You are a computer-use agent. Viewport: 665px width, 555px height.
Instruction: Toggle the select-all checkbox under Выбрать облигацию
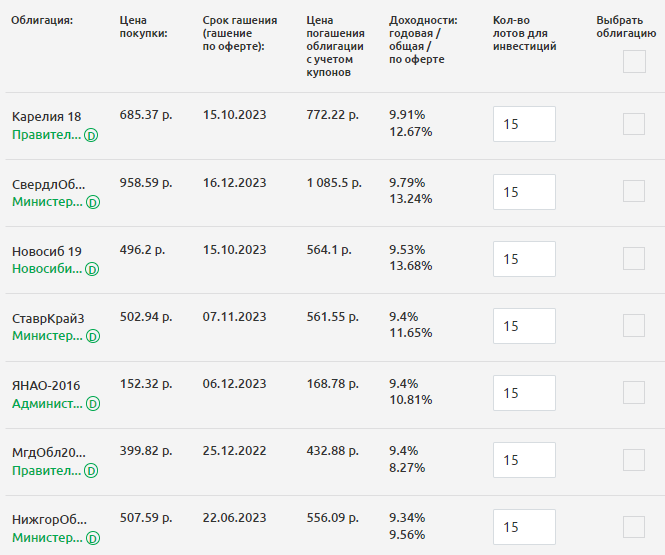point(634,62)
